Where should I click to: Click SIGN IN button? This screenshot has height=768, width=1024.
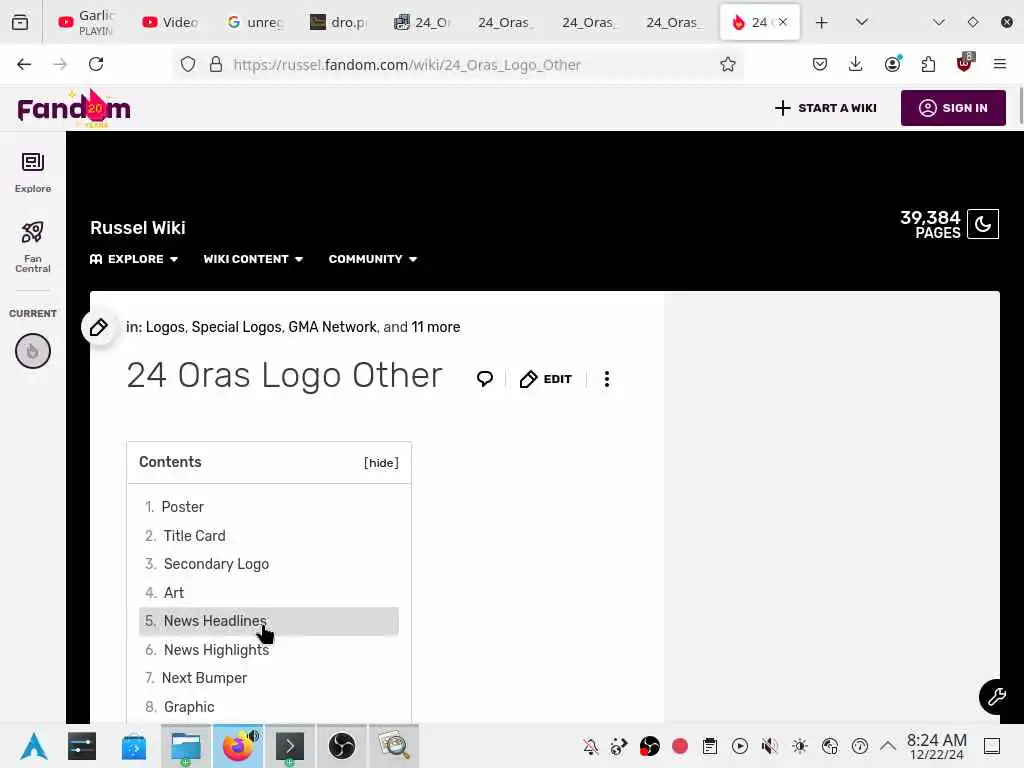point(953,108)
